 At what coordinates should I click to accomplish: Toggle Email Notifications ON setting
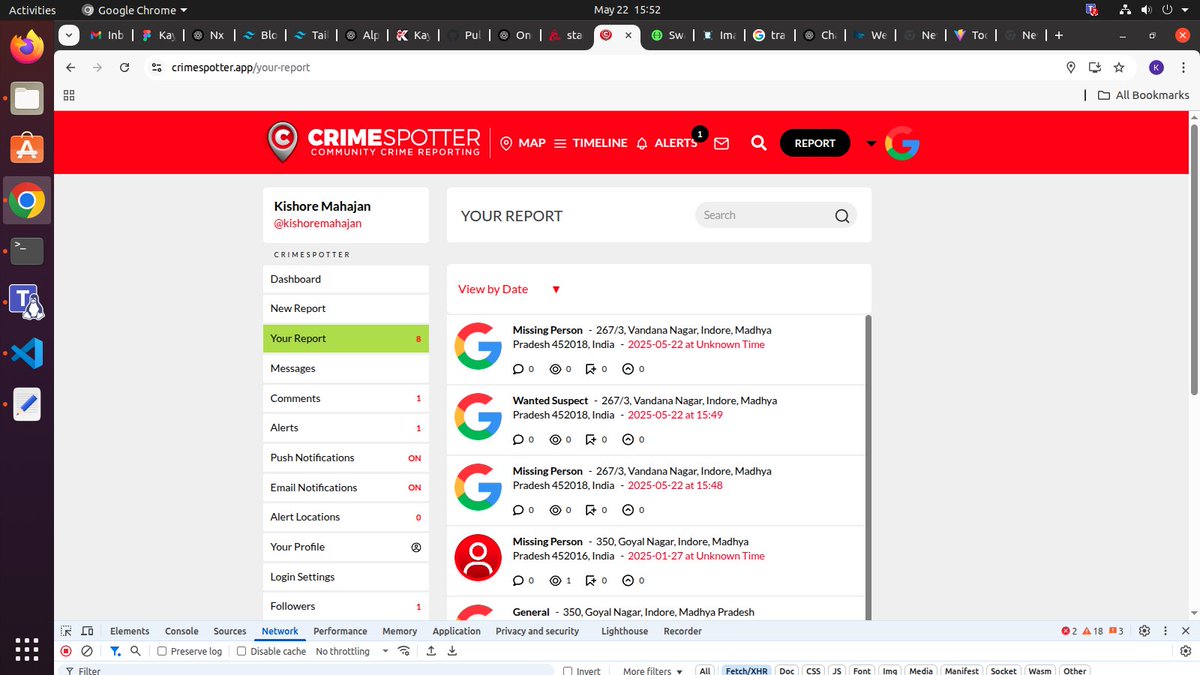[414, 488]
